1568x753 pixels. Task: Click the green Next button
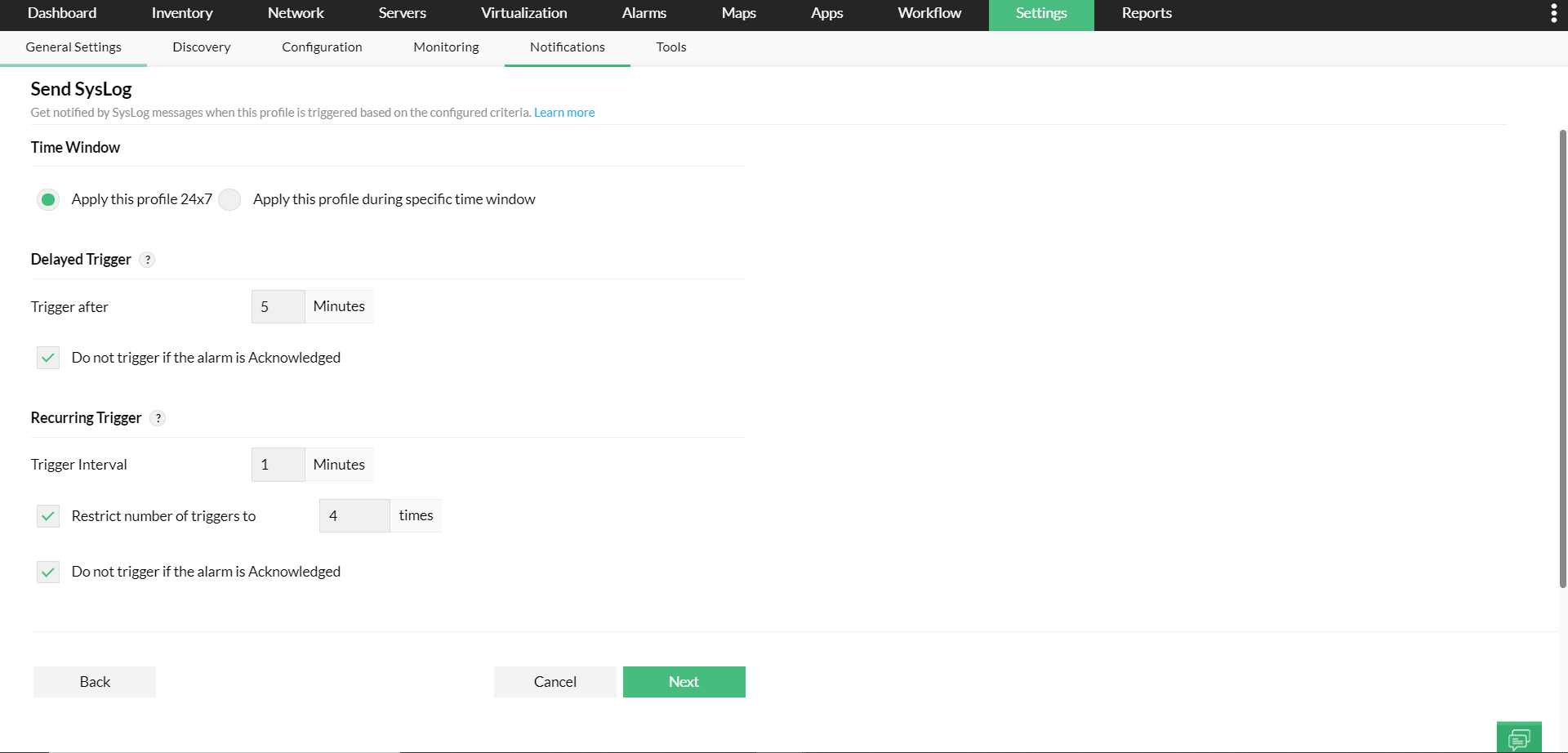[684, 682]
